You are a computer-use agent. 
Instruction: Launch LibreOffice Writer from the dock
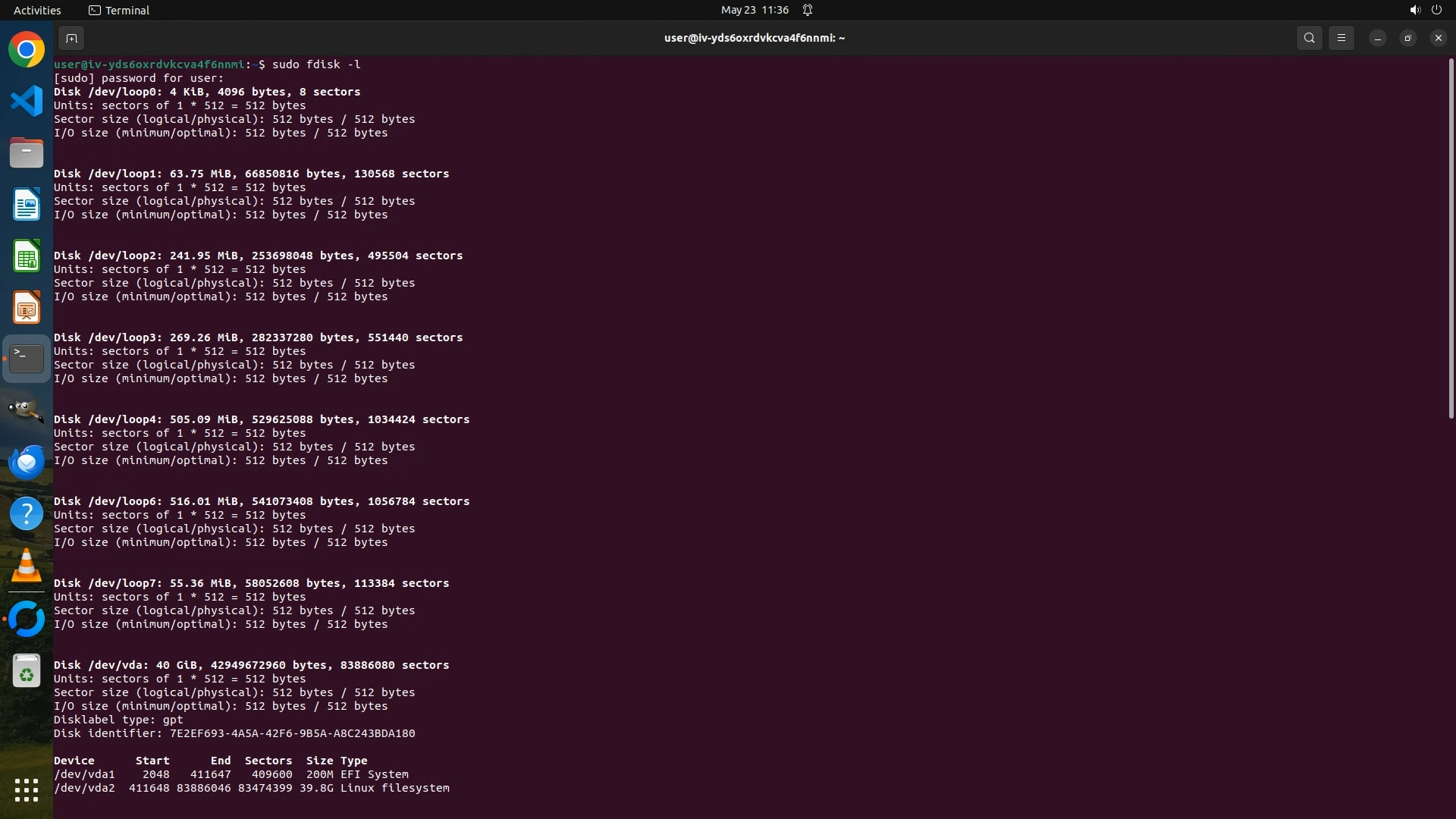(27, 205)
